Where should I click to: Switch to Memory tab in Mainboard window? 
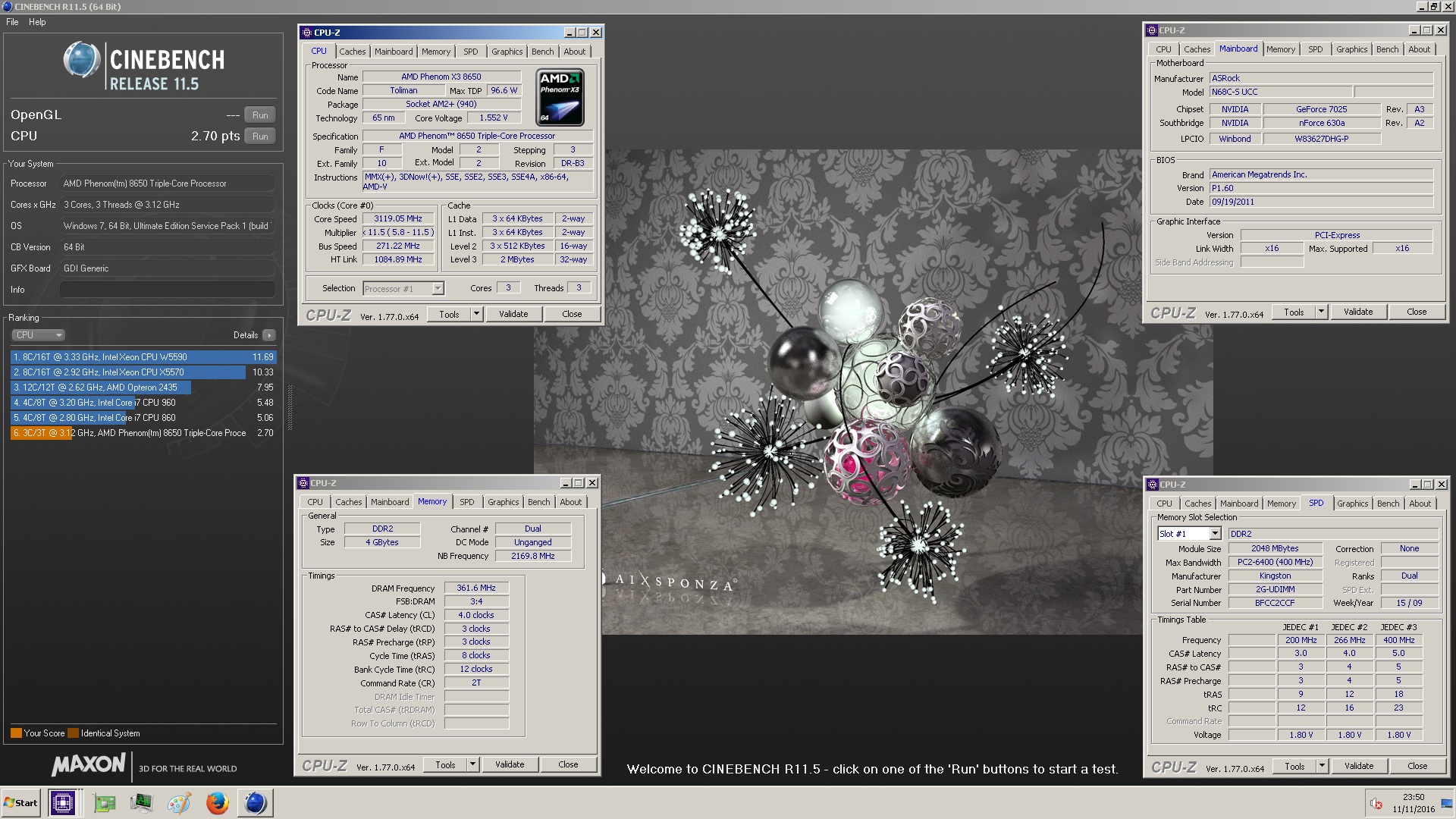1280,49
